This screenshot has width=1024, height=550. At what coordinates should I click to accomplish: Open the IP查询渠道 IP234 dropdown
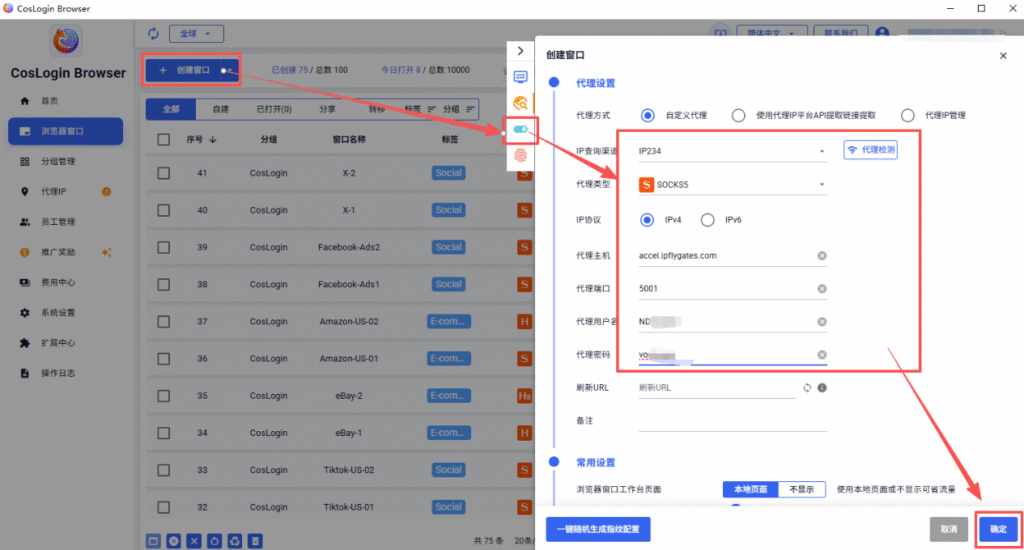[732, 151]
